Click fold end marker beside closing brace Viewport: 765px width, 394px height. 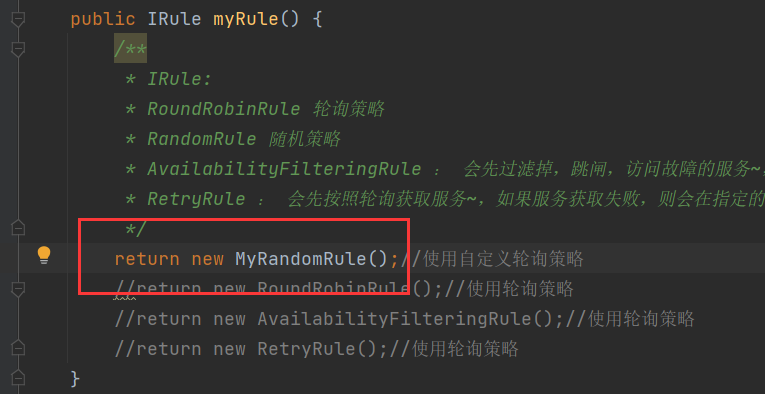18,377
